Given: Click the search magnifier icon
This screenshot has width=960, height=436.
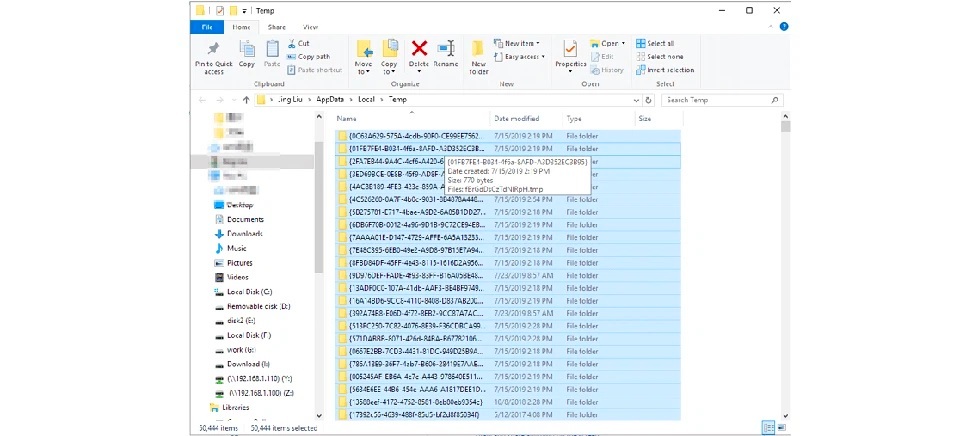Looking at the screenshot, I should tap(775, 100).
